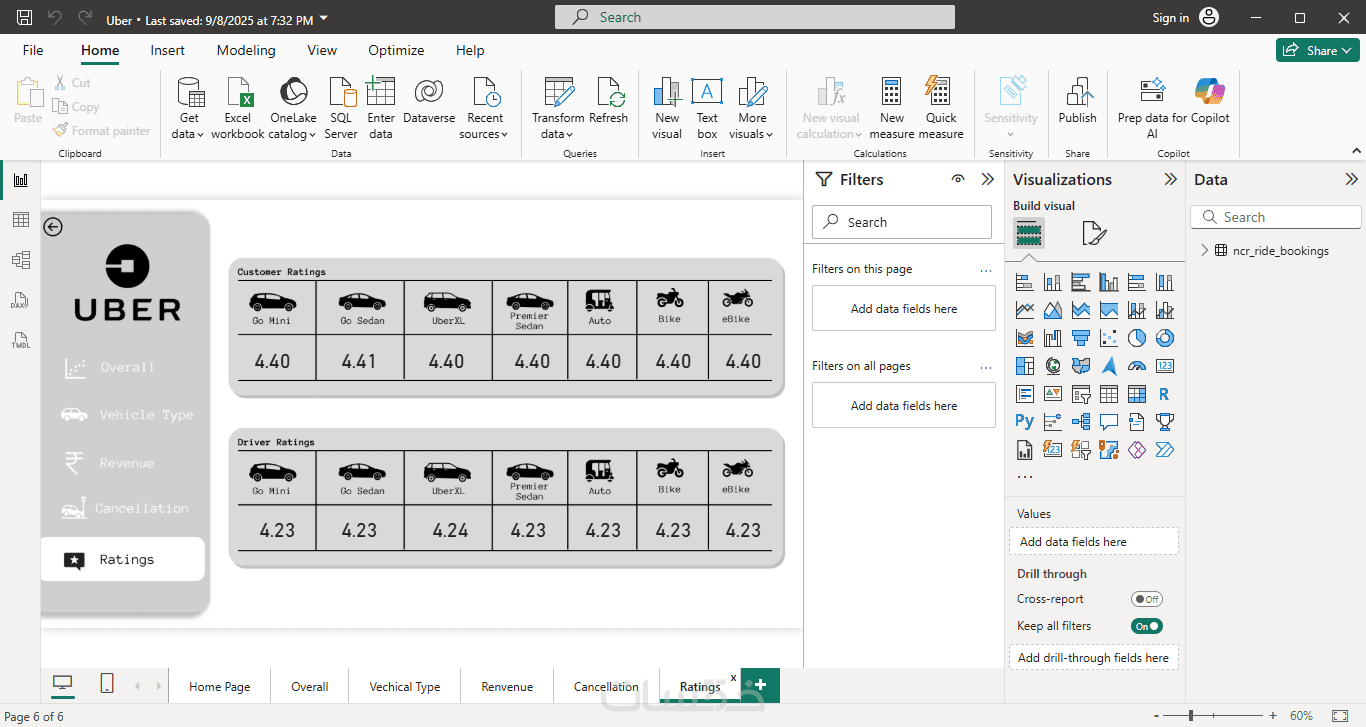Viewport: 1366px width, 727px height.
Task: Insert a Text box from the ribbon
Action: click(x=707, y=93)
